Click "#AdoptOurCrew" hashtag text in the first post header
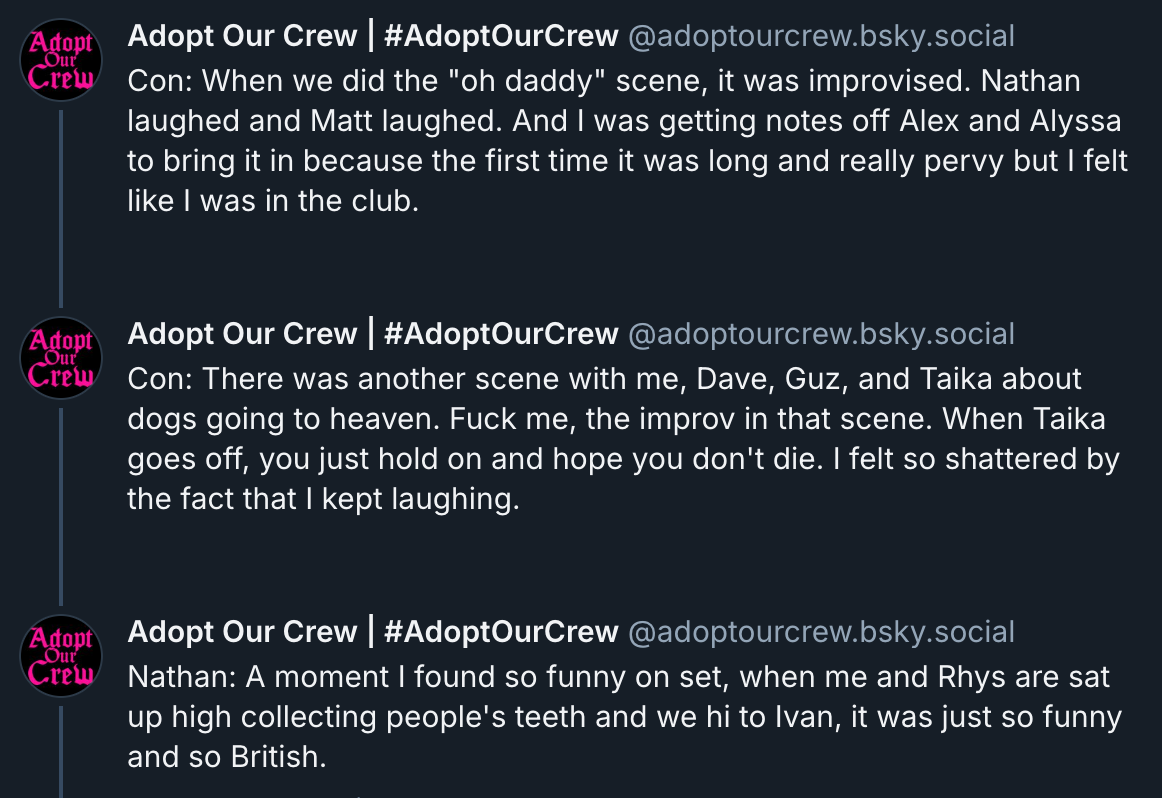 click(x=501, y=37)
